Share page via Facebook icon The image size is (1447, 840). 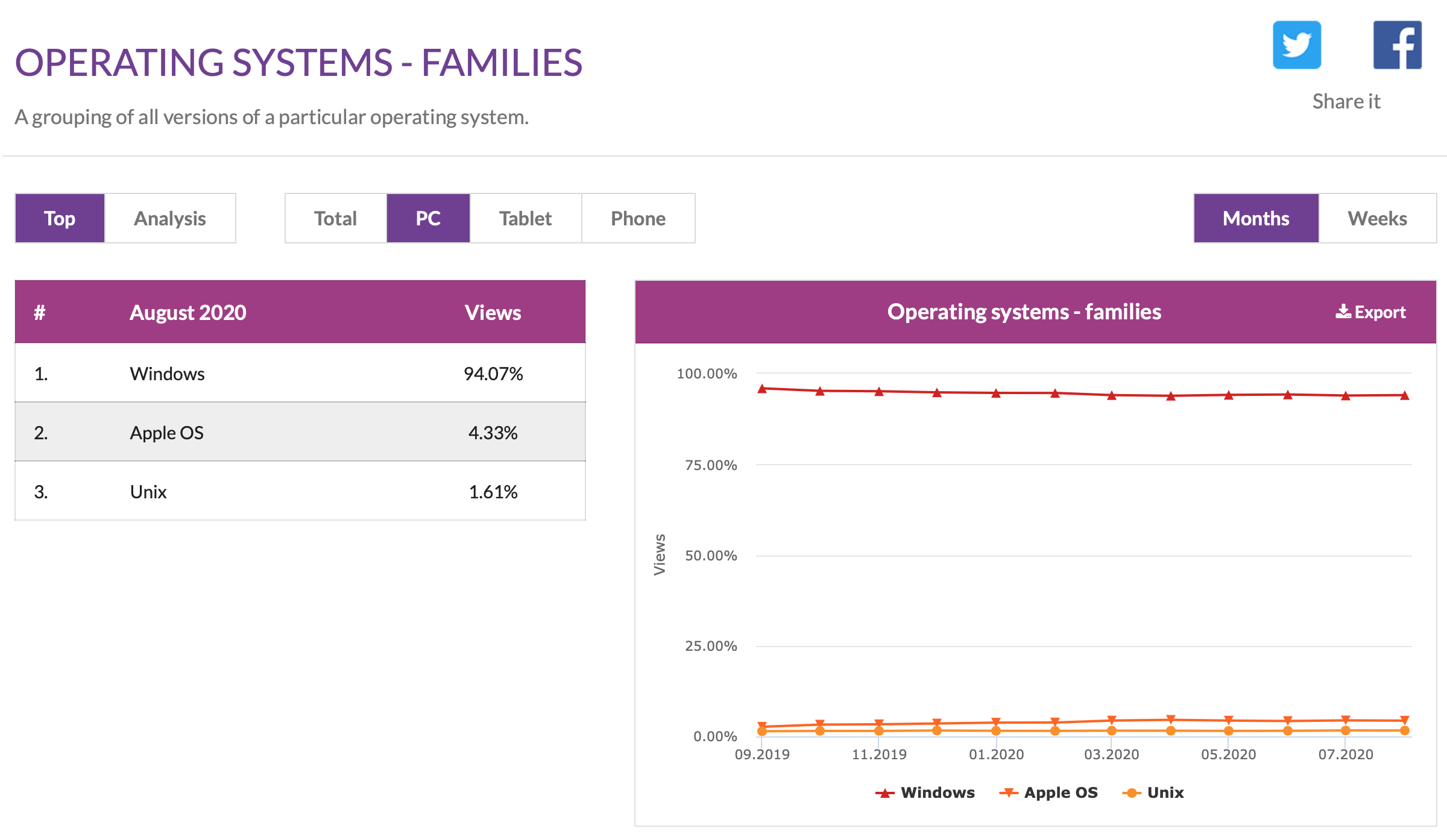pyautogui.click(x=1397, y=45)
